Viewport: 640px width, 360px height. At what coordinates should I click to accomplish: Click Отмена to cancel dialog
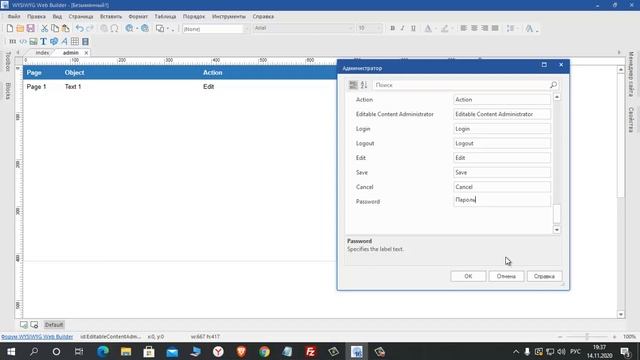click(506, 276)
